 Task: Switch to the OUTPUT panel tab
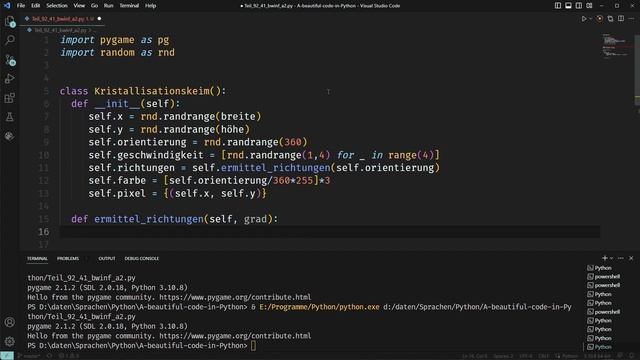(107, 258)
